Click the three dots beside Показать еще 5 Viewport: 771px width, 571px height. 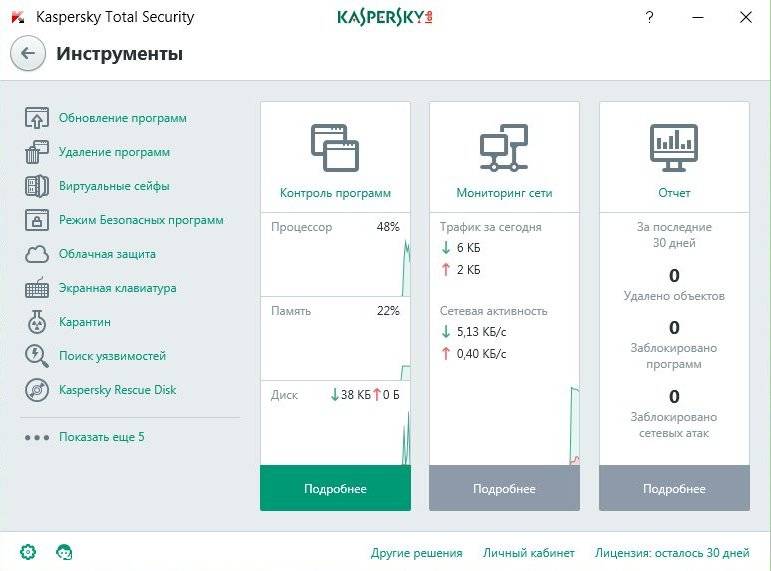click(37, 437)
